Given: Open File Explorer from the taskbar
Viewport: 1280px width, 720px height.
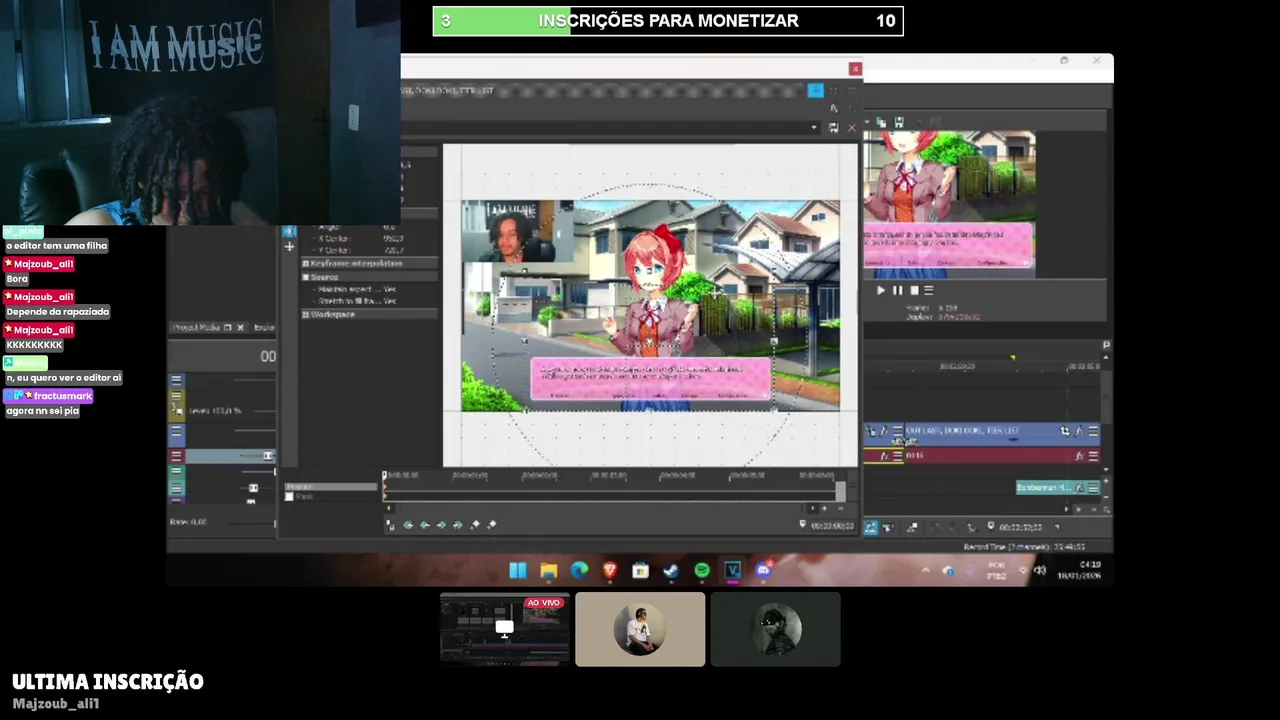Looking at the screenshot, I should point(548,570).
